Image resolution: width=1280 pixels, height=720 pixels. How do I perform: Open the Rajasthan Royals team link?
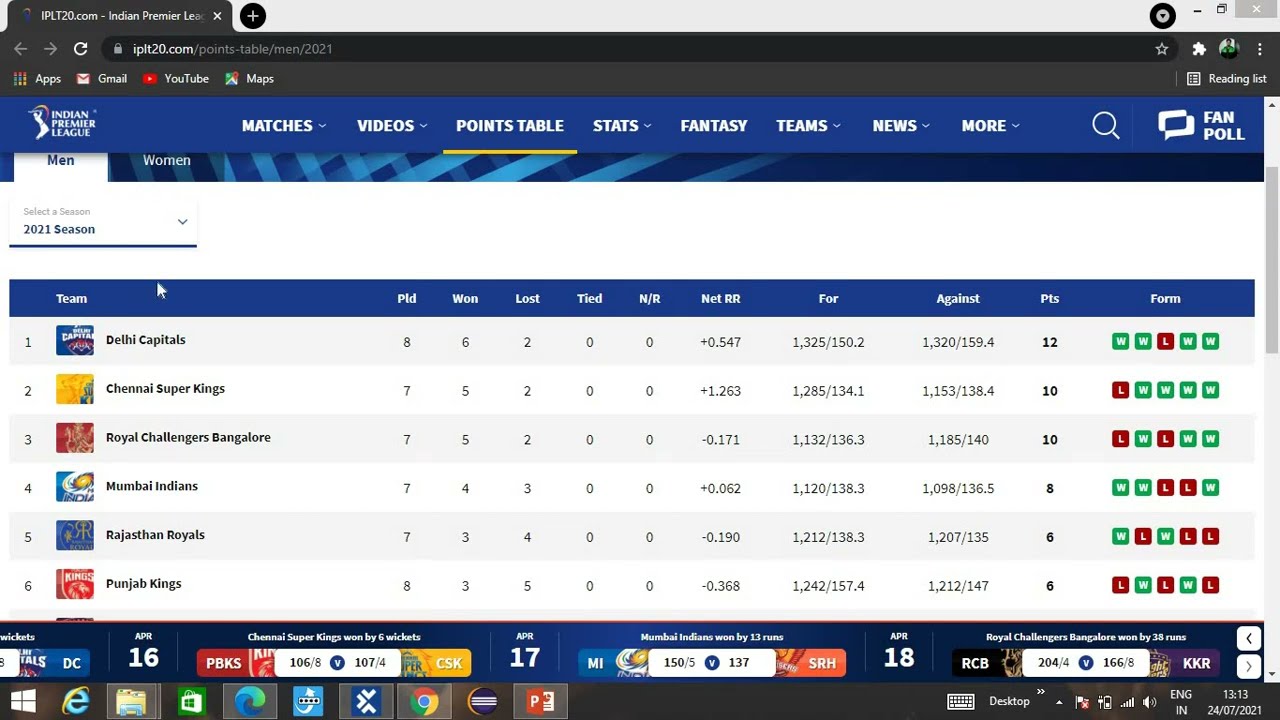155,535
